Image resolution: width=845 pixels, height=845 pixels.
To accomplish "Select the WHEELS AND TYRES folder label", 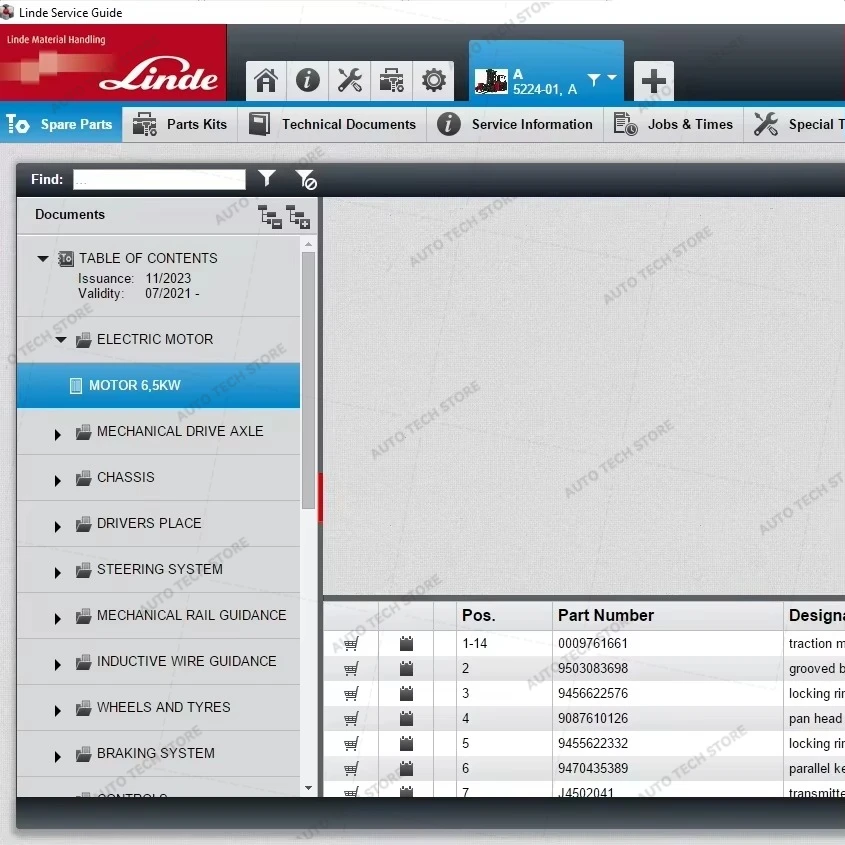I will click(163, 707).
